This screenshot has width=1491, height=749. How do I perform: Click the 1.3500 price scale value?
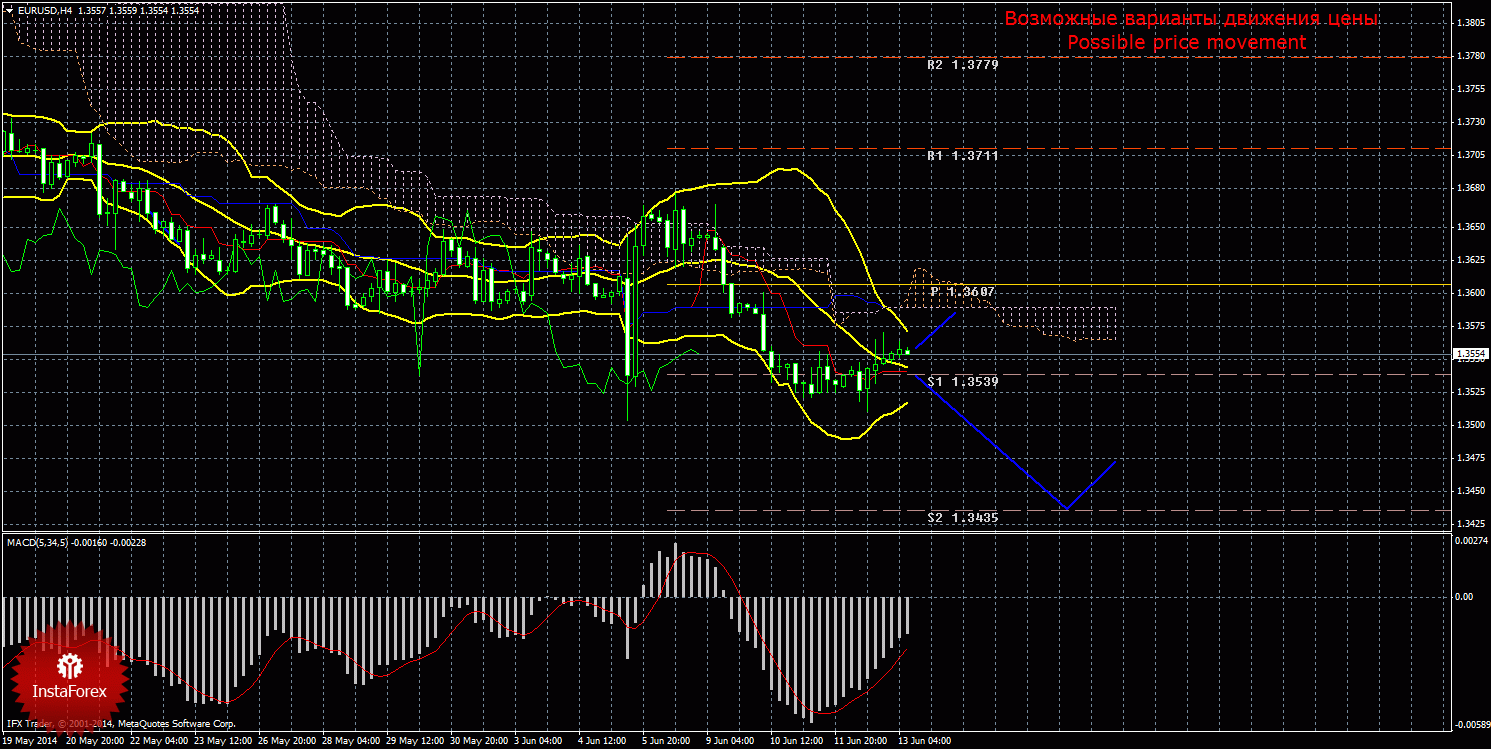pos(1468,425)
